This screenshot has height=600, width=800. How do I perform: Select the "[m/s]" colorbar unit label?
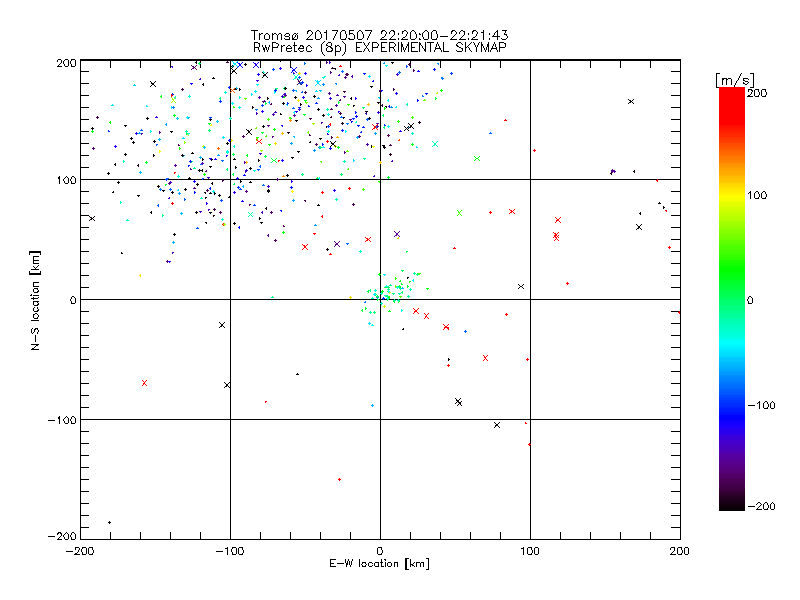[x=734, y=80]
